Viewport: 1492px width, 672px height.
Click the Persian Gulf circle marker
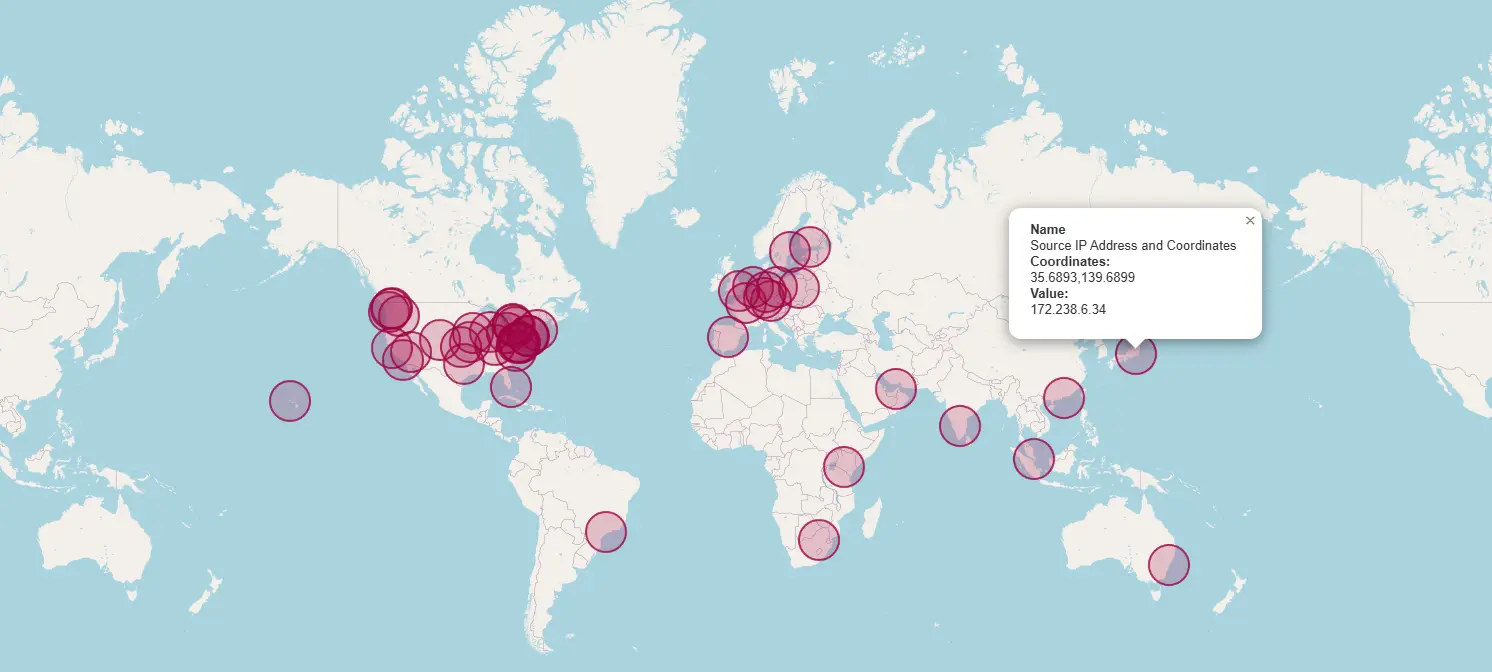(x=896, y=388)
